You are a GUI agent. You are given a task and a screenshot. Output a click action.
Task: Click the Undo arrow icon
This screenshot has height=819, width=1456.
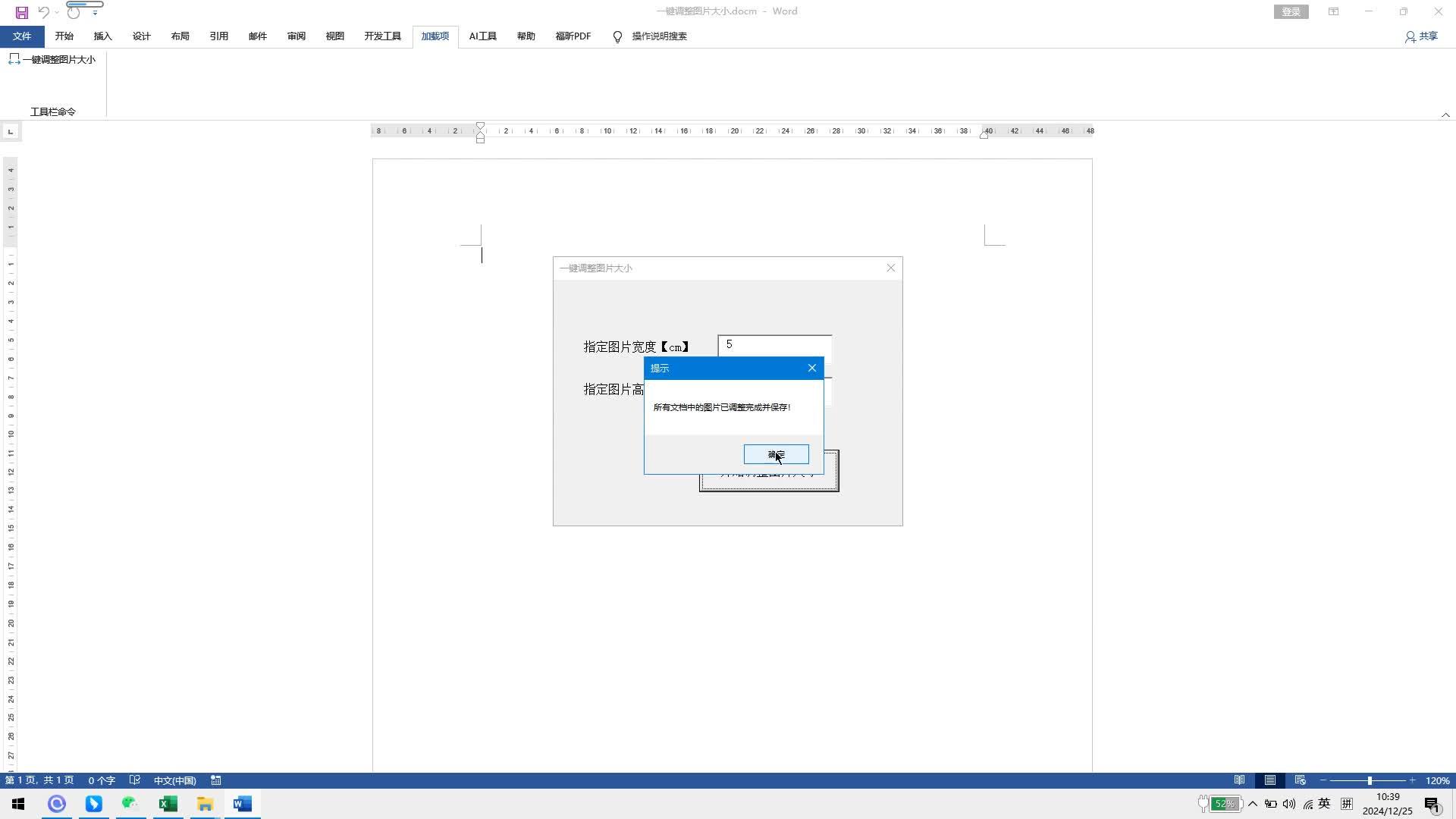click(43, 12)
